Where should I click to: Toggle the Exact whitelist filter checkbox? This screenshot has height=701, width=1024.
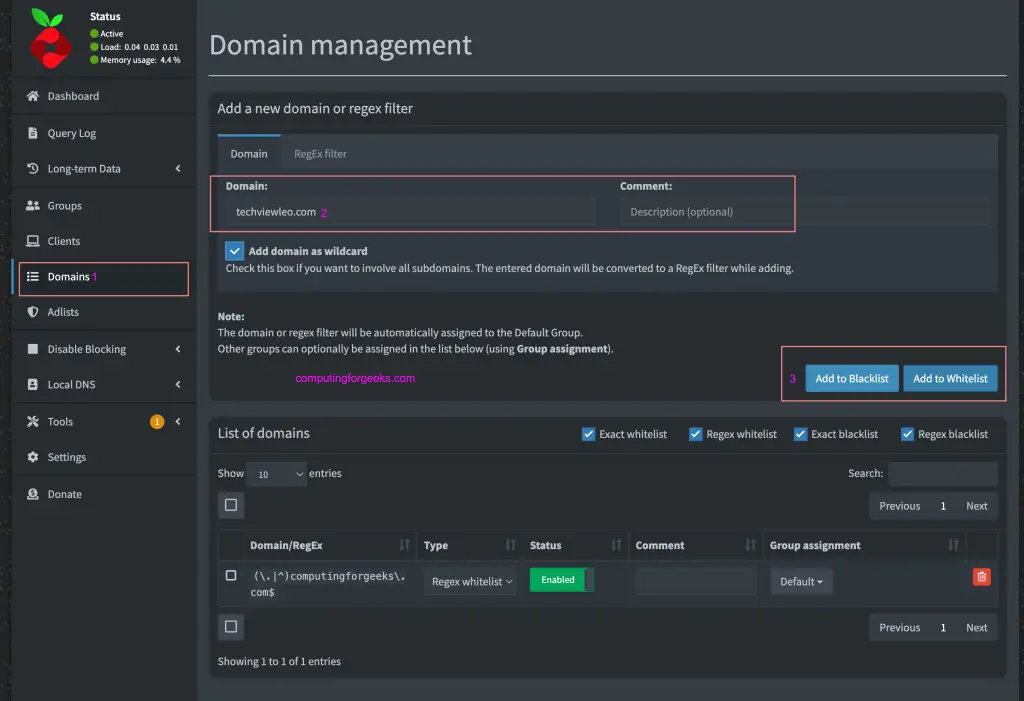[588, 434]
